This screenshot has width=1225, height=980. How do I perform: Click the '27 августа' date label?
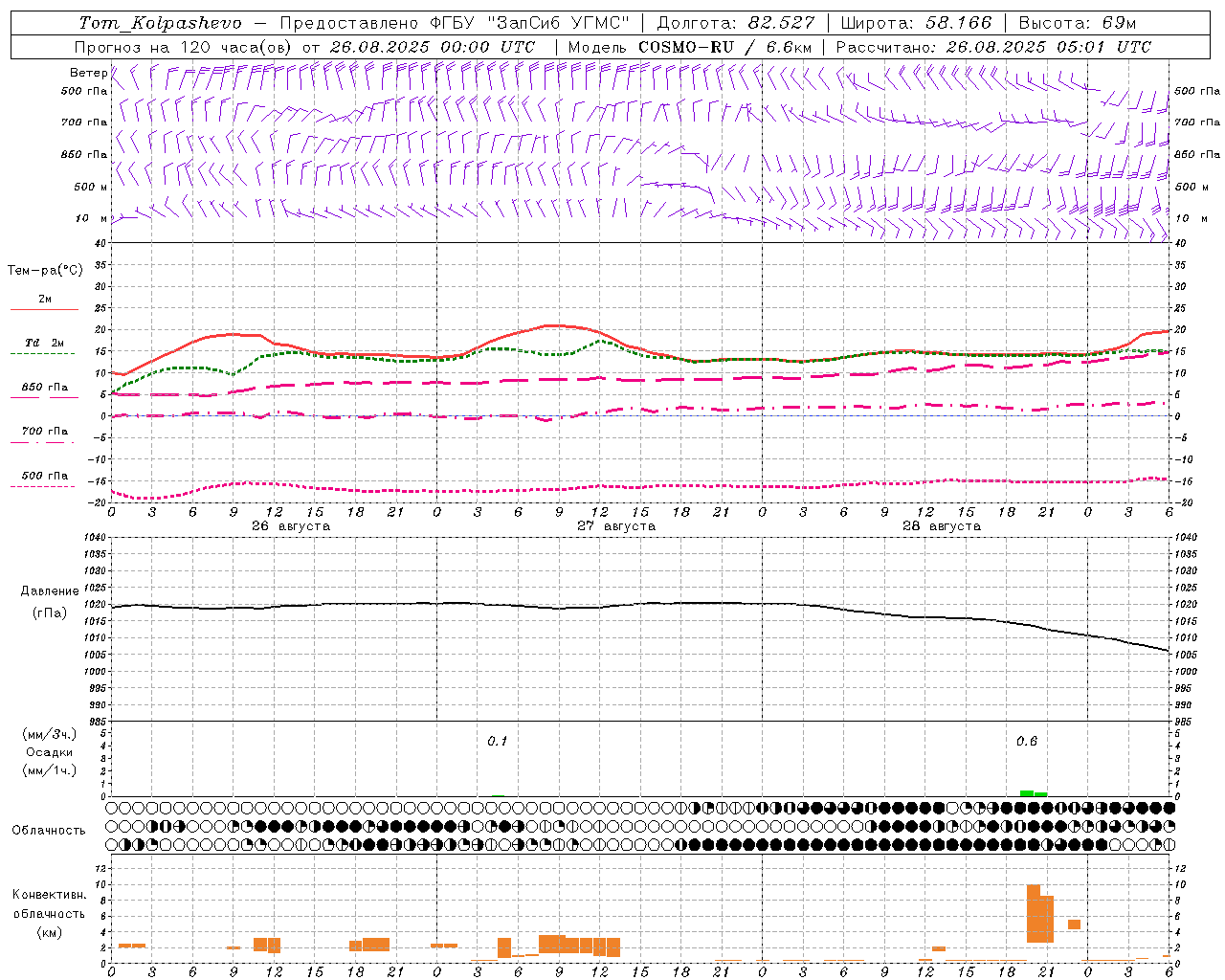tap(616, 526)
